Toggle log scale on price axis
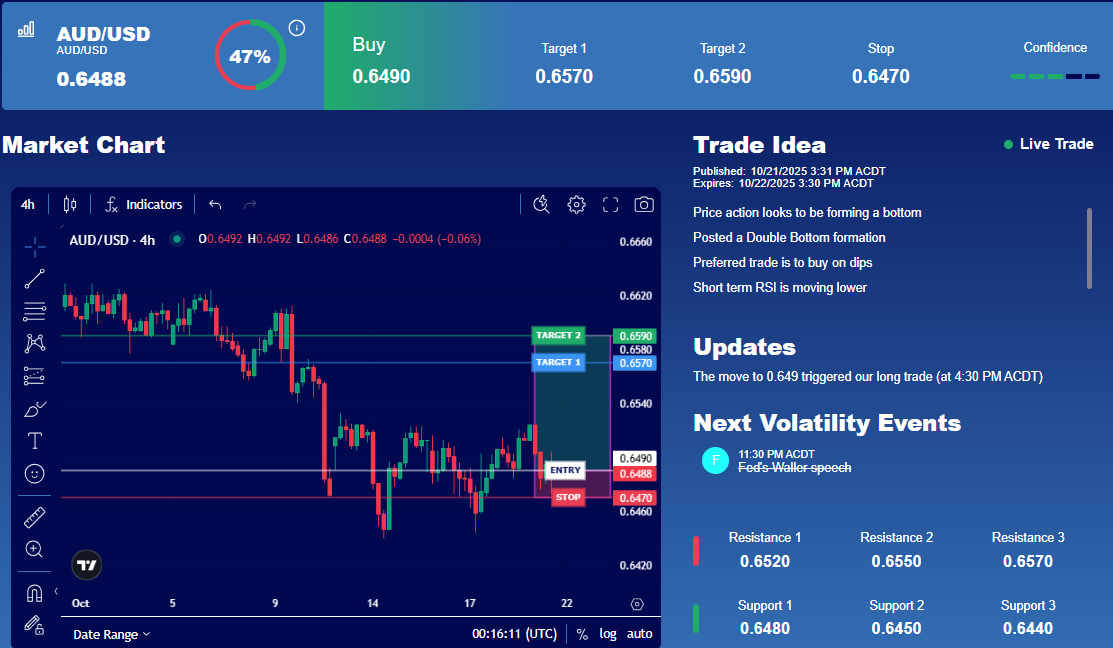 tap(608, 634)
